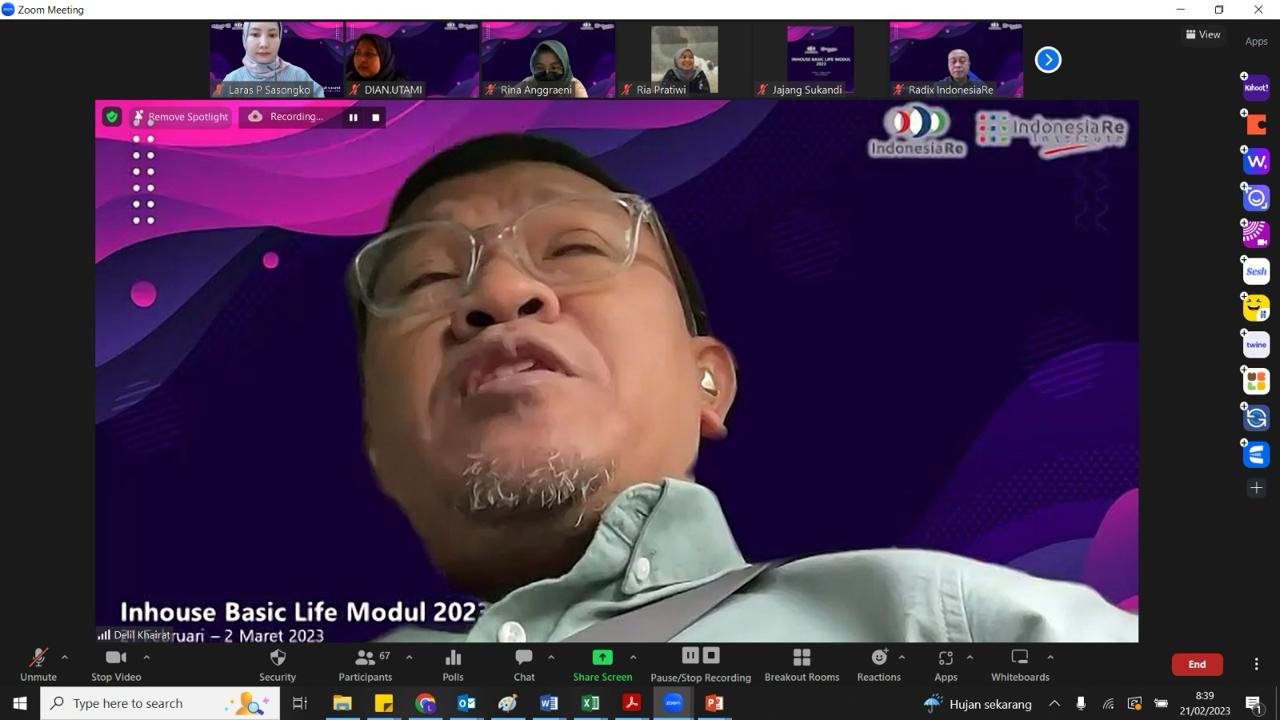Open Word from taskbar
The height and width of the screenshot is (720, 1280).
(x=548, y=703)
